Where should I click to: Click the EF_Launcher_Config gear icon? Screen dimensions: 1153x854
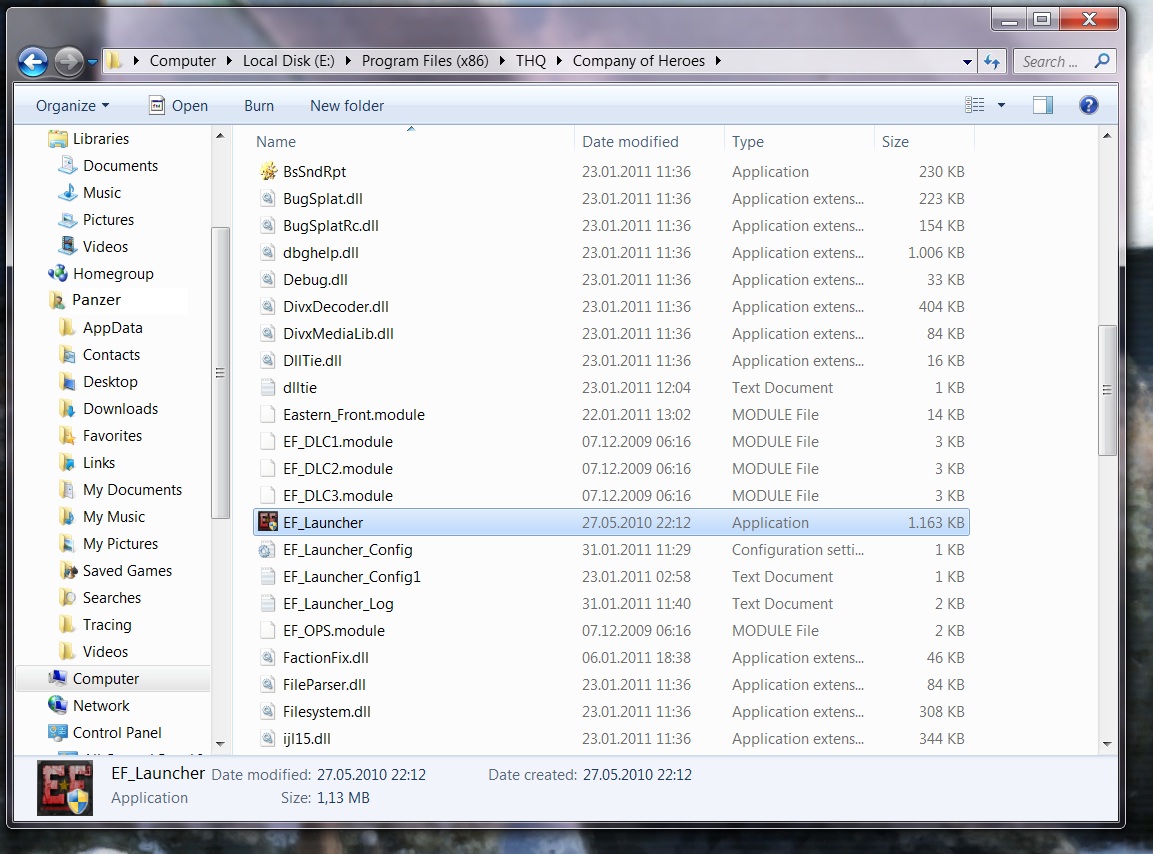pos(268,549)
